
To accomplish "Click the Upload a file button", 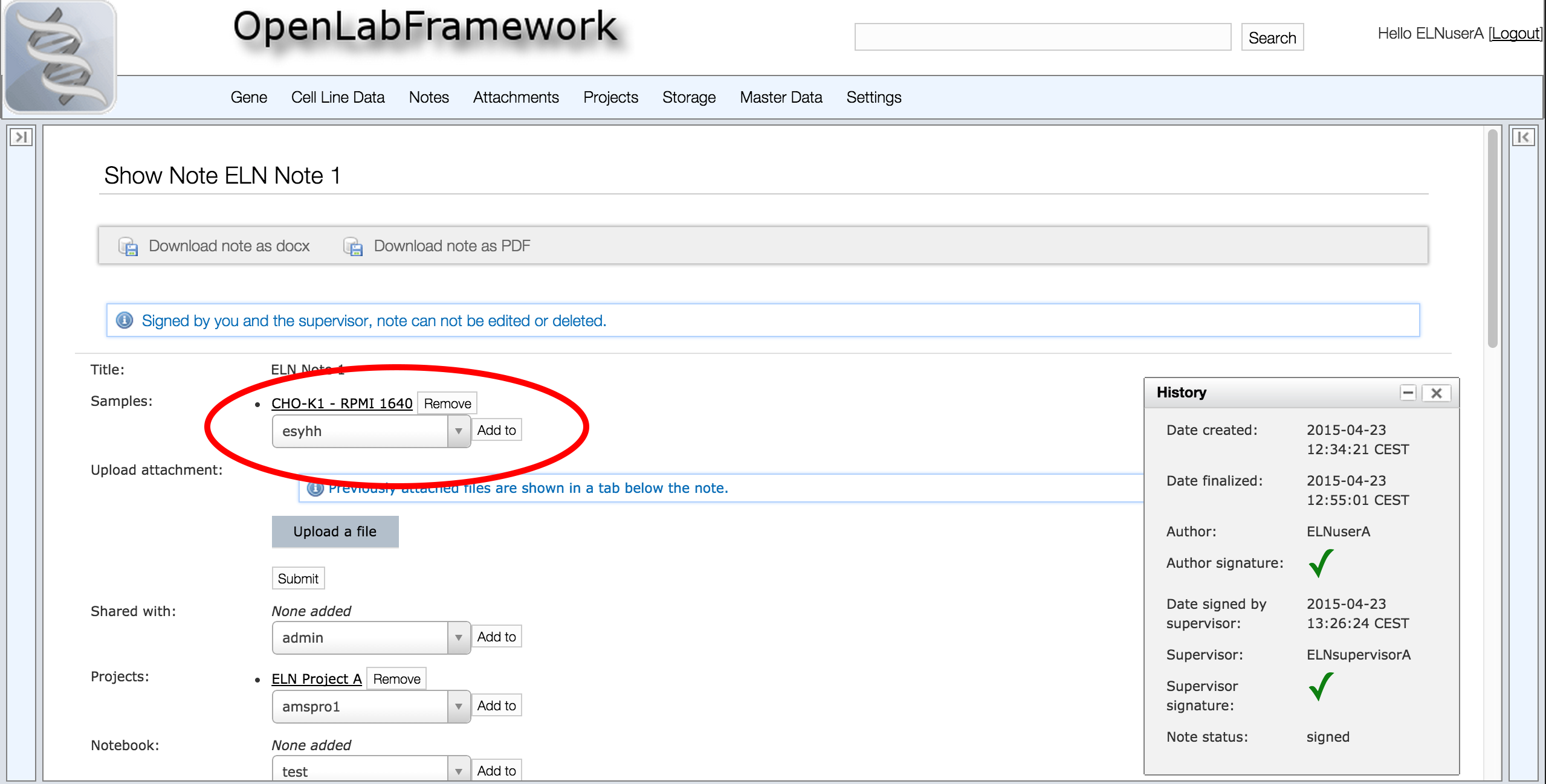I will coord(335,532).
